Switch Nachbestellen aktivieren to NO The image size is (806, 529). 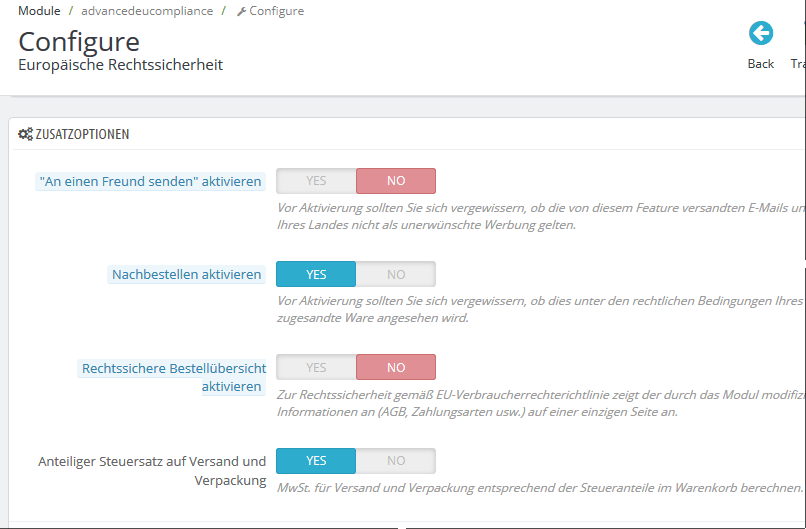[x=396, y=274]
